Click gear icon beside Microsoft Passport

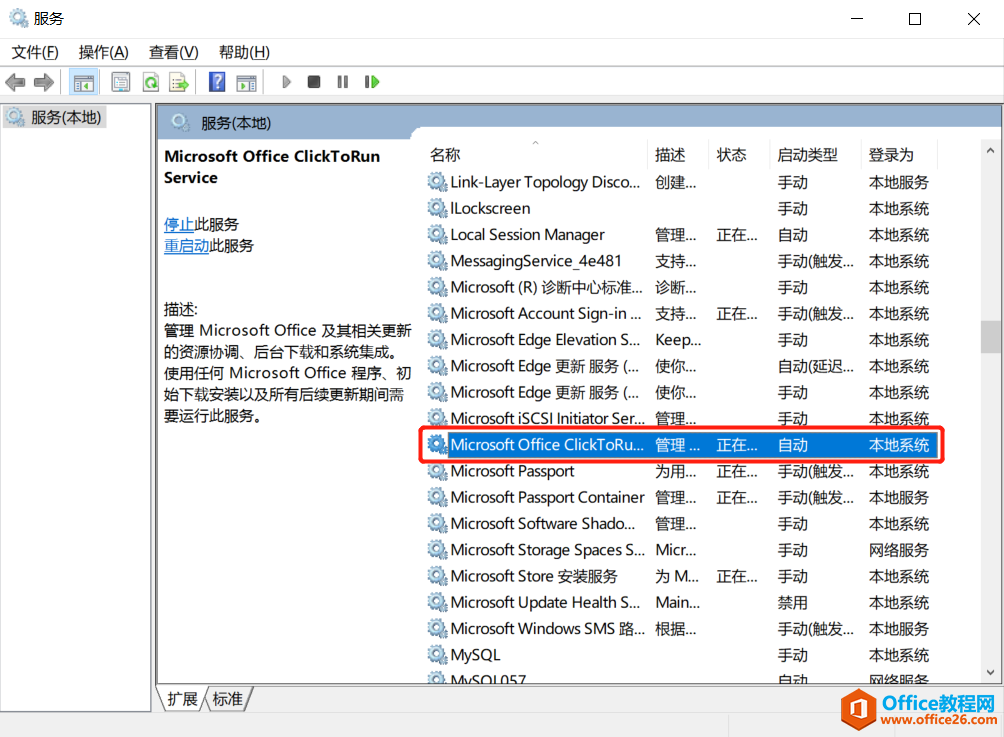(437, 471)
